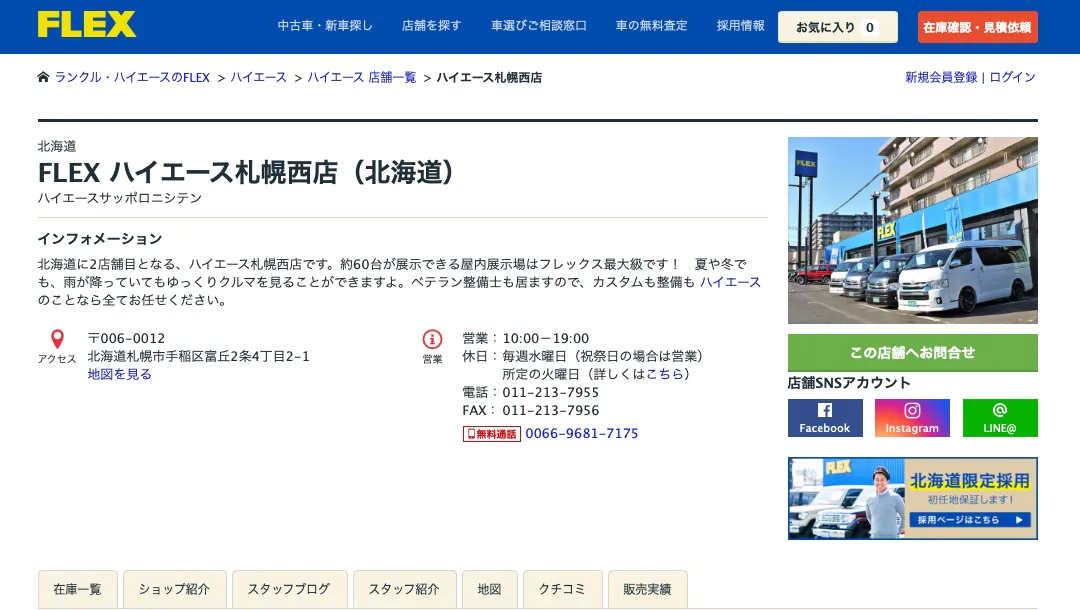The height and width of the screenshot is (610, 1080).
Task: Open the store's LINE@ account
Action: tap(1000, 418)
